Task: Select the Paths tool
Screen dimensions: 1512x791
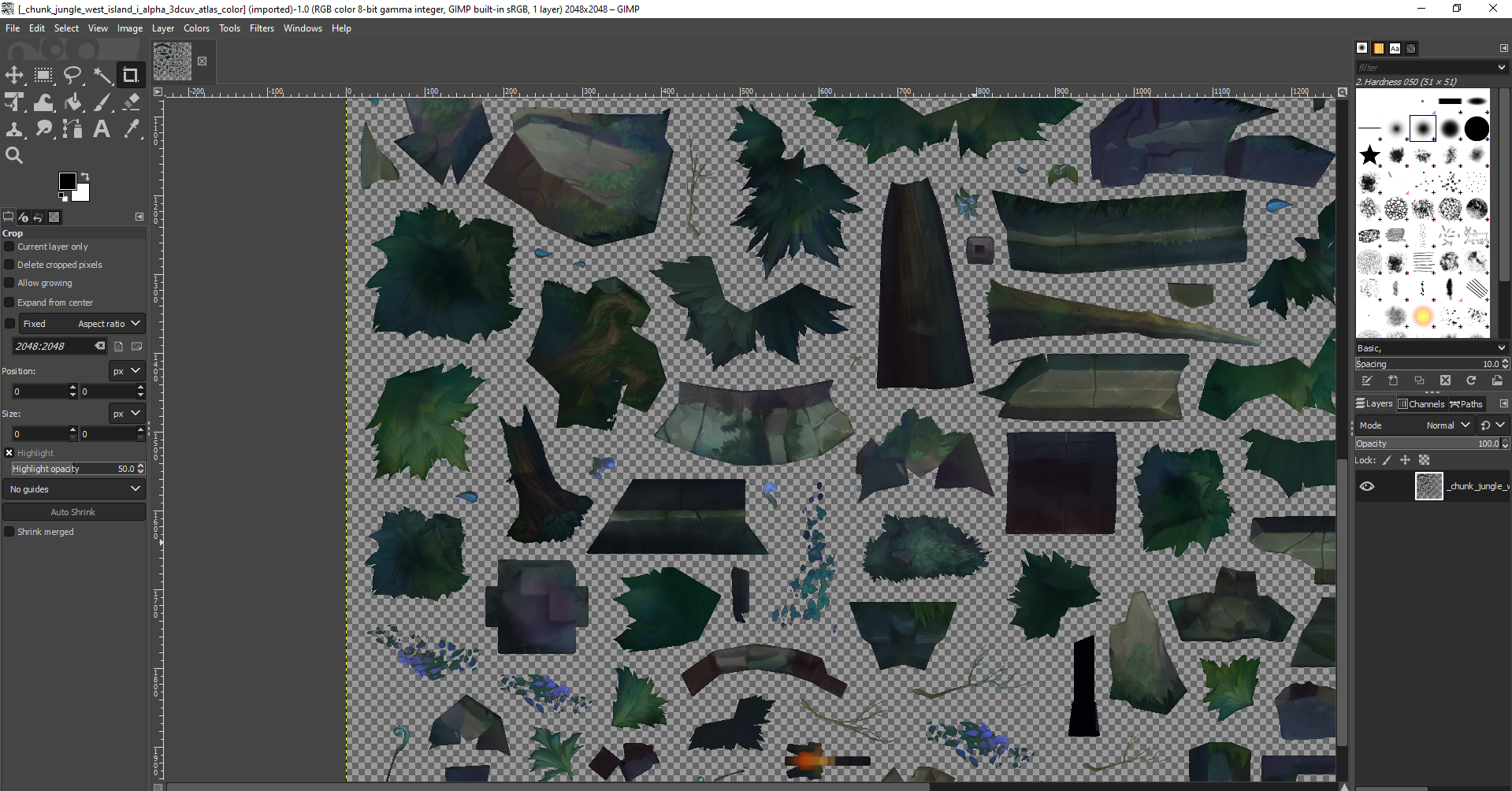Action: 72,129
